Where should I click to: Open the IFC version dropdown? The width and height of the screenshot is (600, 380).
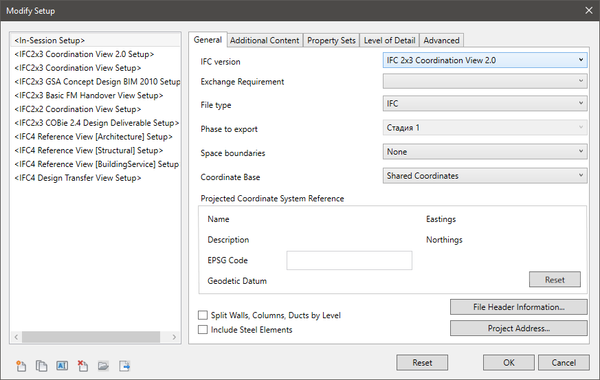(x=485, y=60)
